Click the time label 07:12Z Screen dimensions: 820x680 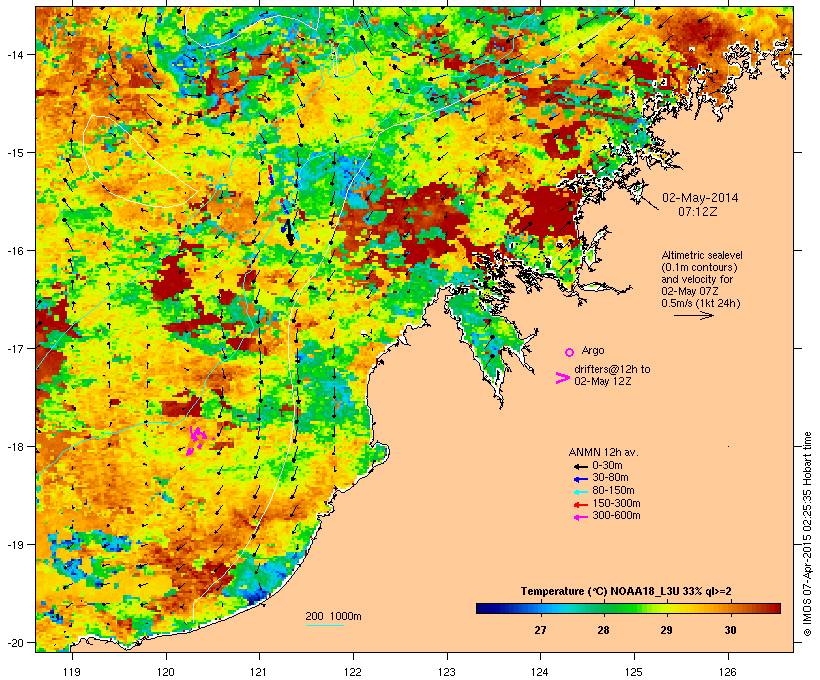click(698, 212)
